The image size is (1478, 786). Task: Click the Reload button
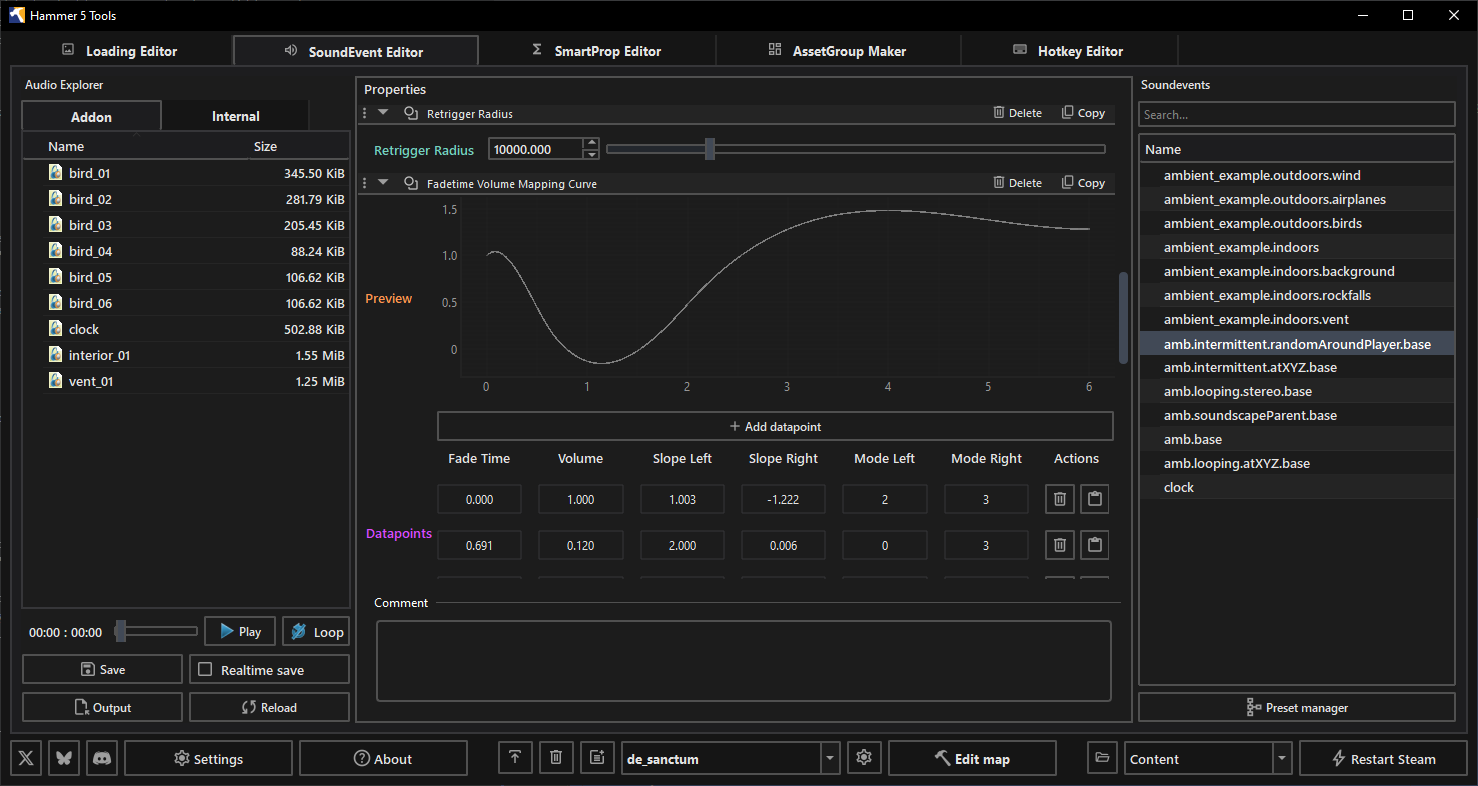coord(269,707)
